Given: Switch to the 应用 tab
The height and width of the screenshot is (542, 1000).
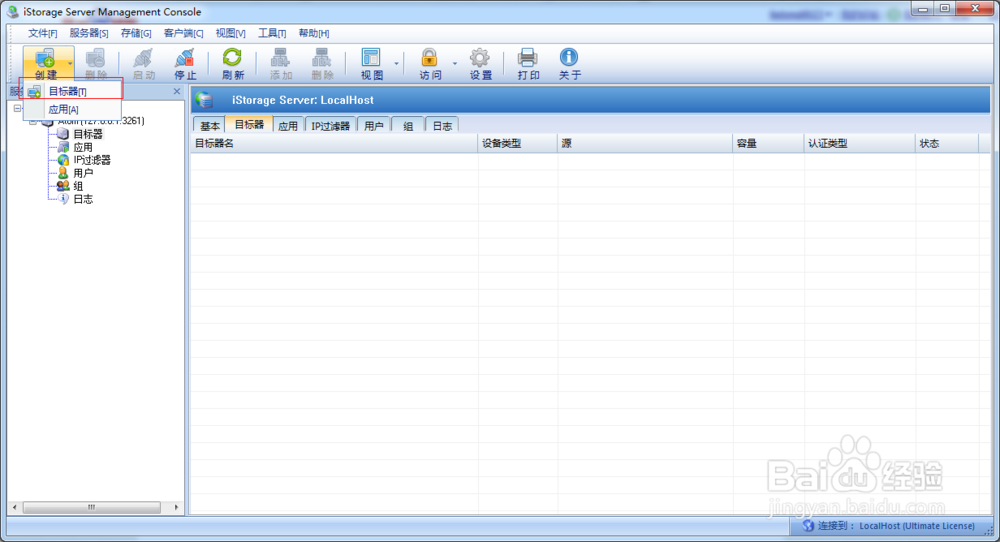Looking at the screenshot, I should pyautogui.click(x=288, y=126).
